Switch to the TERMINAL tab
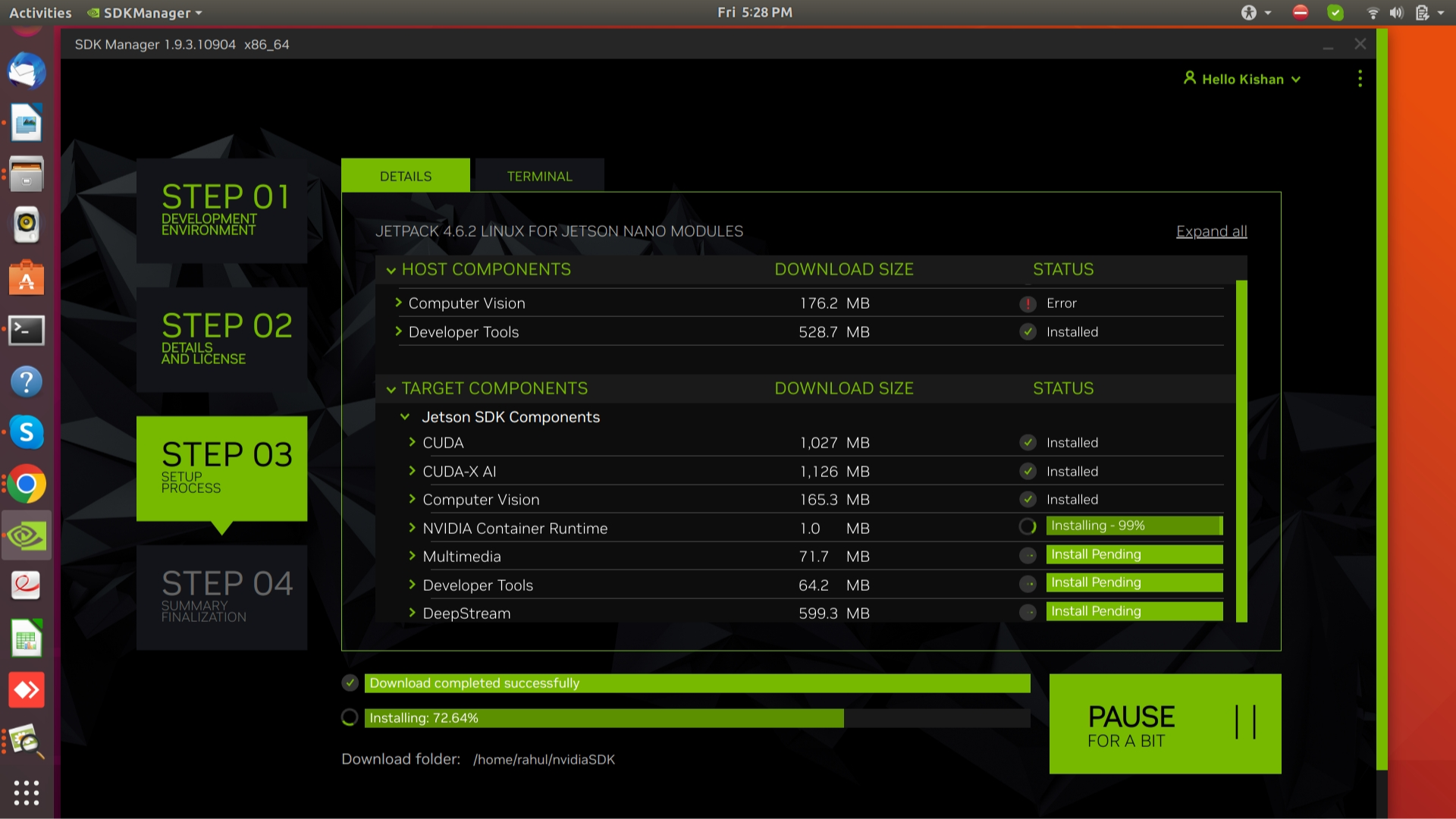 pos(539,176)
